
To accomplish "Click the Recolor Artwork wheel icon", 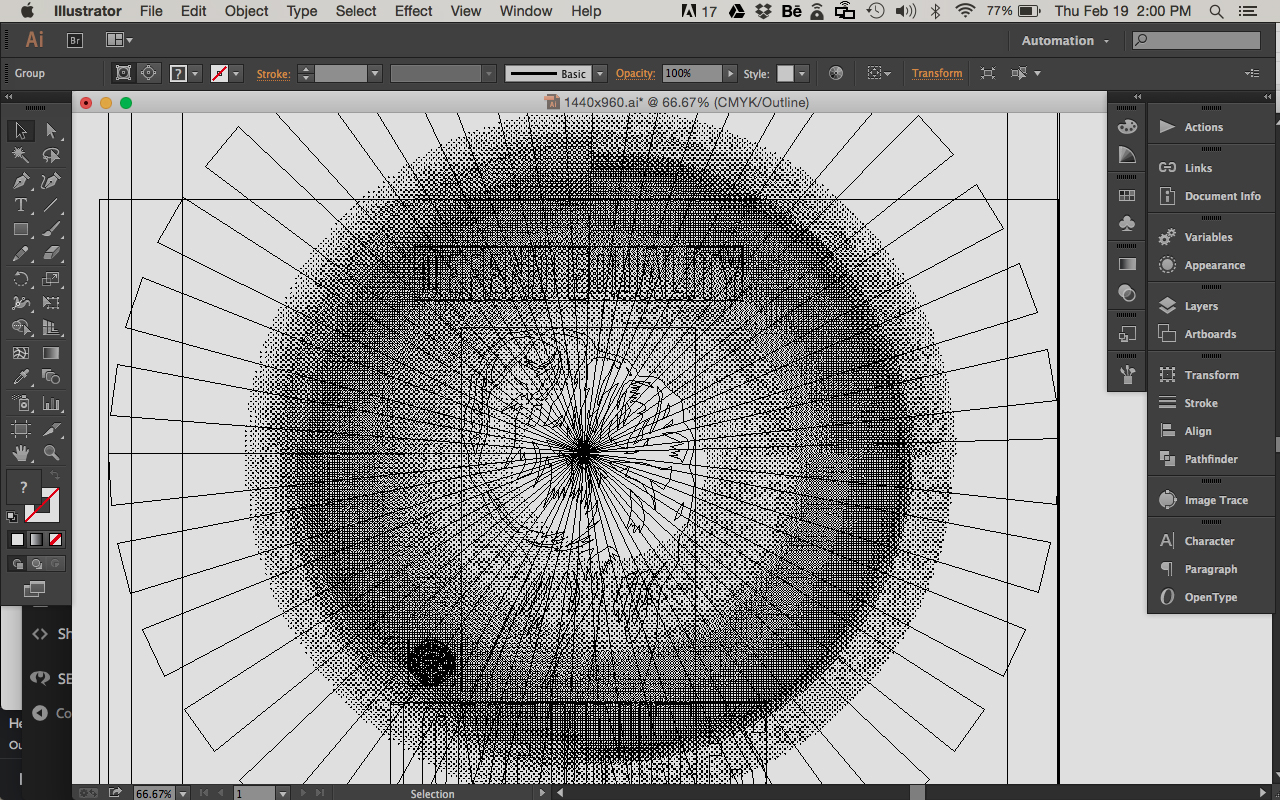I will tap(836, 73).
